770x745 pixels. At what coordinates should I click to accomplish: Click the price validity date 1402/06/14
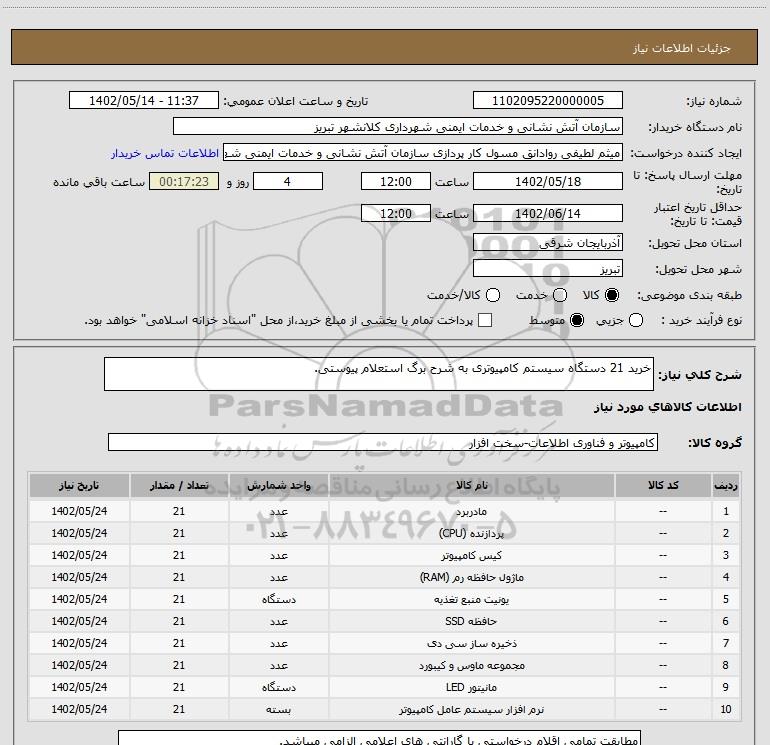point(548,213)
